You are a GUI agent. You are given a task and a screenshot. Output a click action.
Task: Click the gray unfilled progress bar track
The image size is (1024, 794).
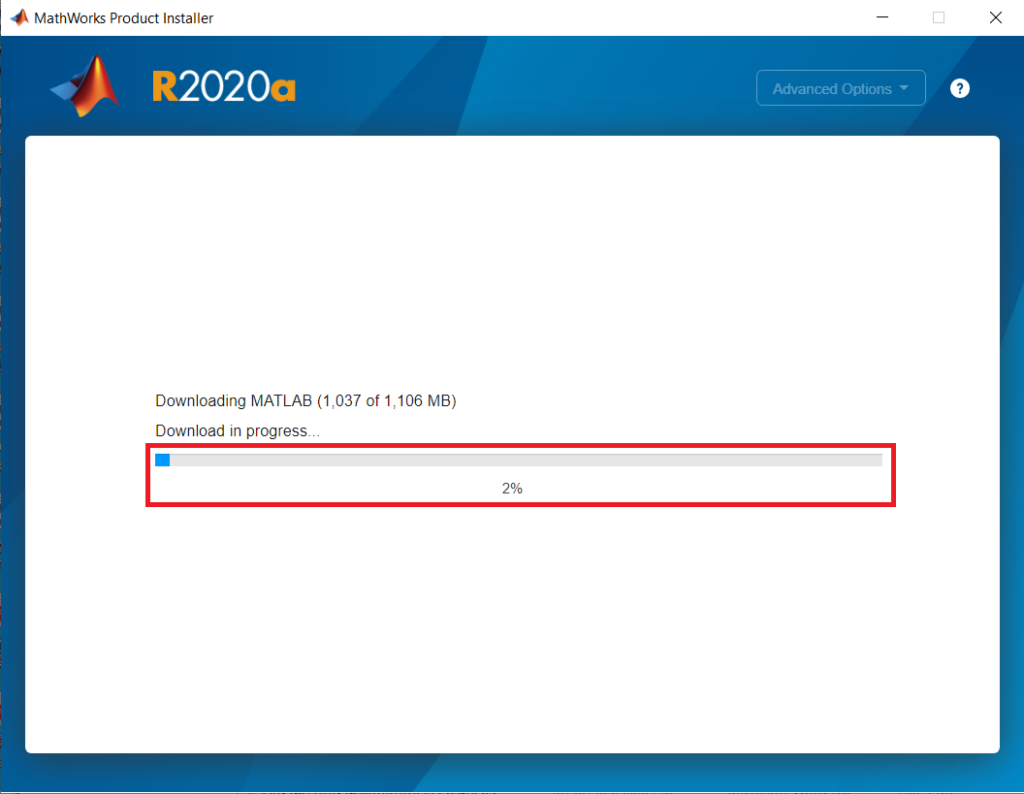(x=520, y=460)
